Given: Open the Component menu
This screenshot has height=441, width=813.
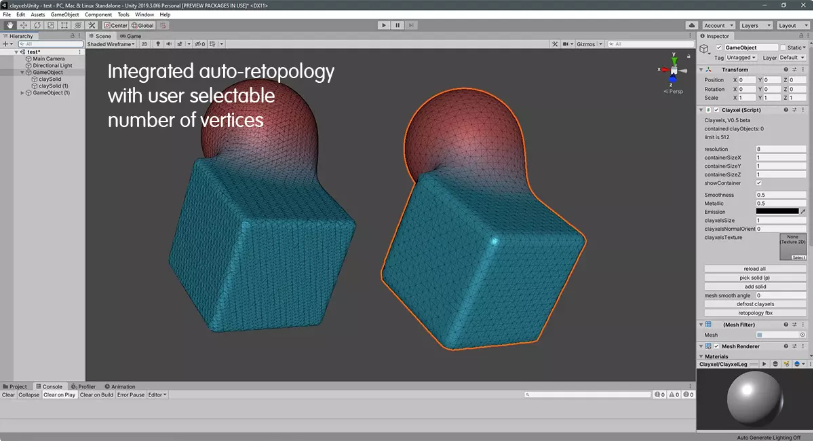Looking at the screenshot, I should coord(98,15).
